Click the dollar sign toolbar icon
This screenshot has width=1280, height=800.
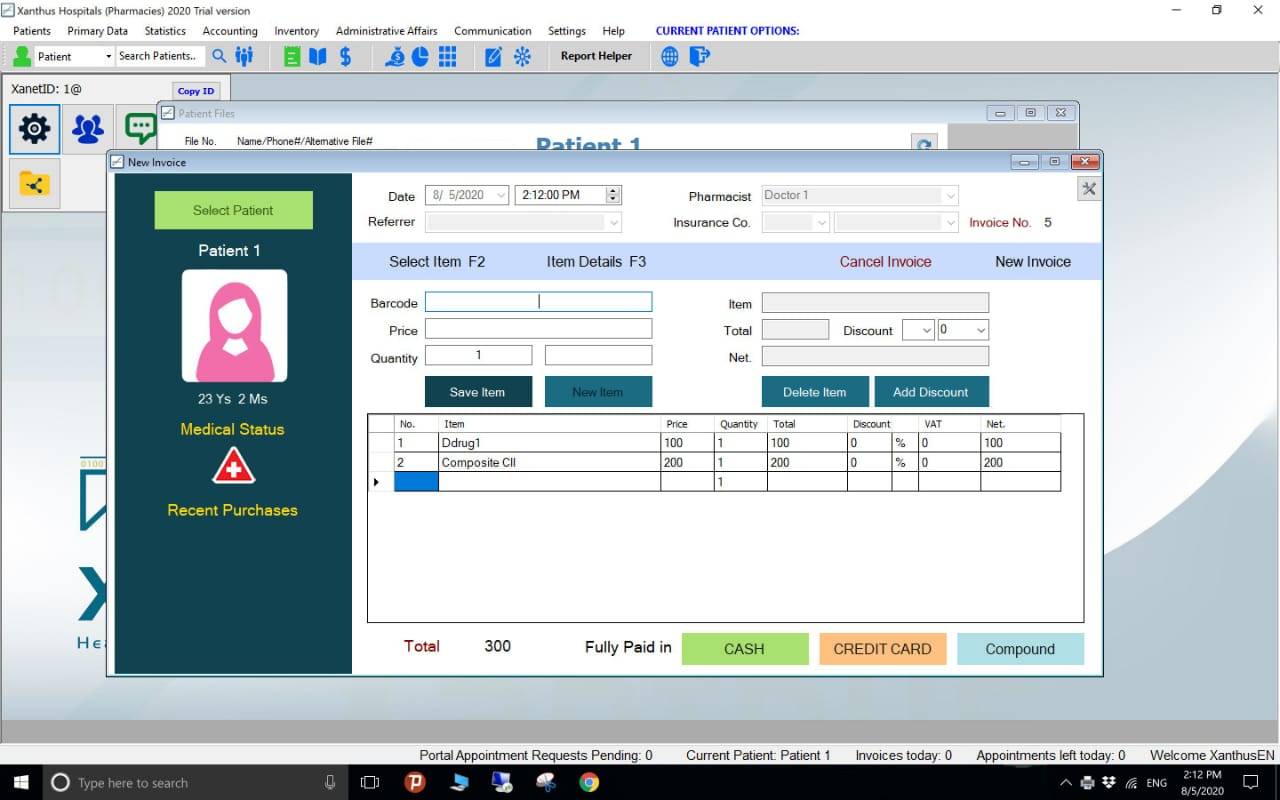(x=346, y=57)
